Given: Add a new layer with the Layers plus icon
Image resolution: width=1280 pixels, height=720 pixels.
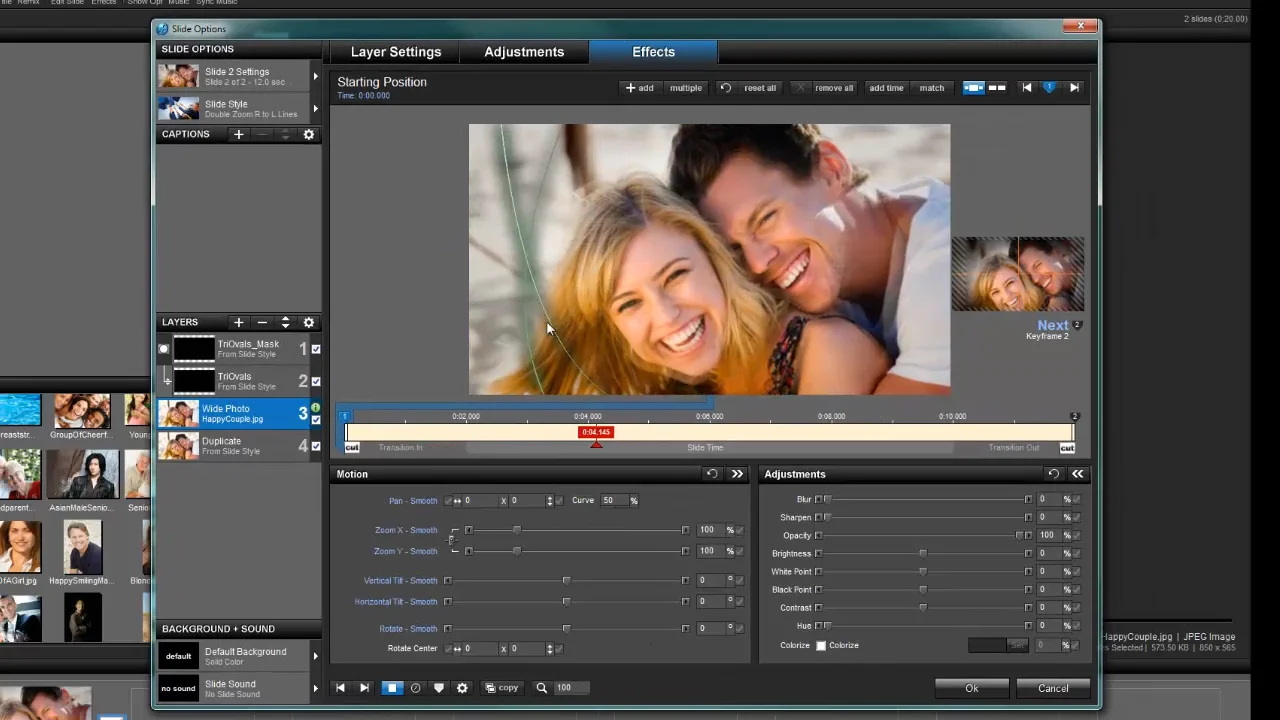Looking at the screenshot, I should pyautogui.click(x=238, y=322).
